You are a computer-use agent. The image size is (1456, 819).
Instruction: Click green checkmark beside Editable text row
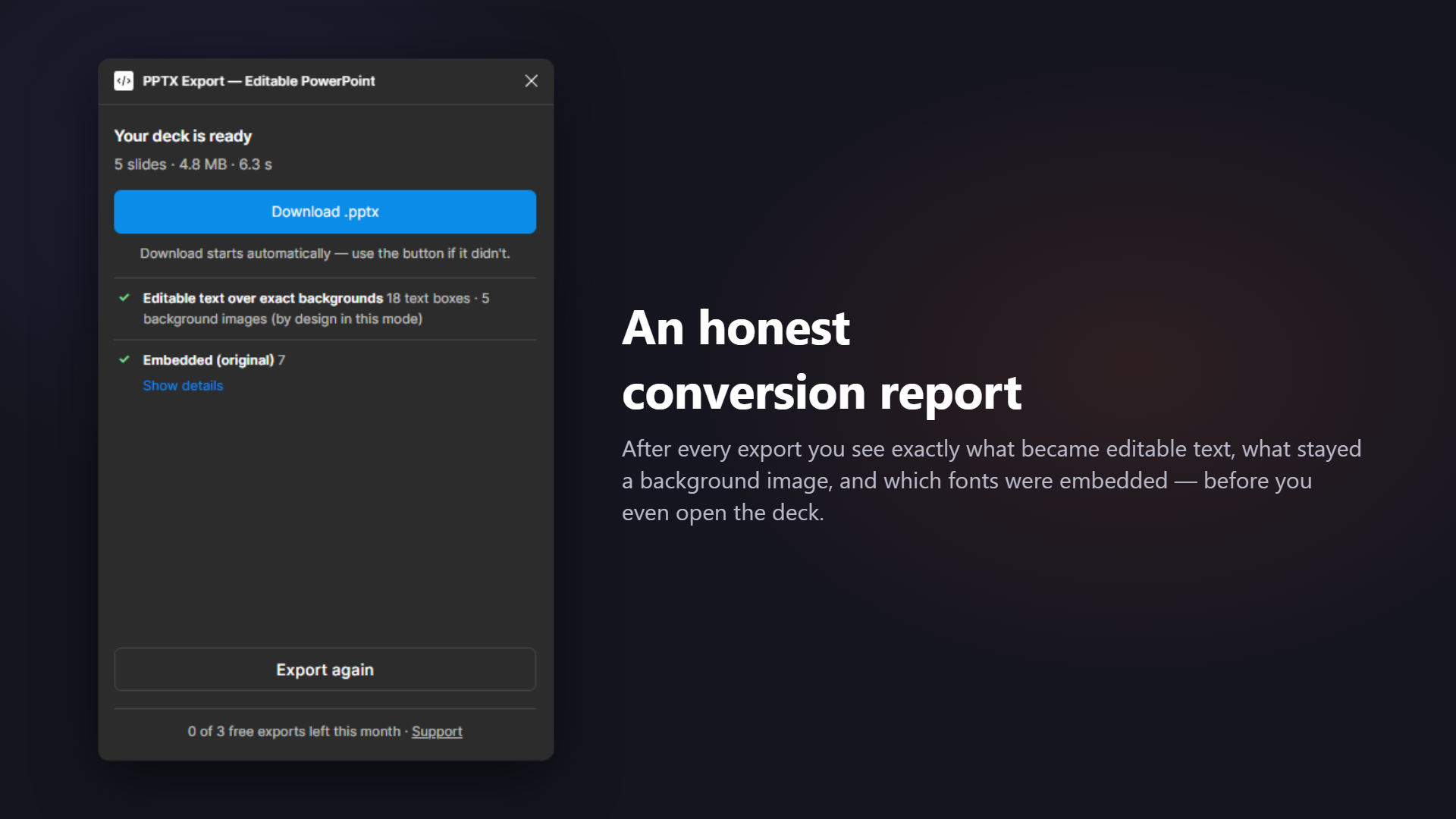click(x=124, y=298)
